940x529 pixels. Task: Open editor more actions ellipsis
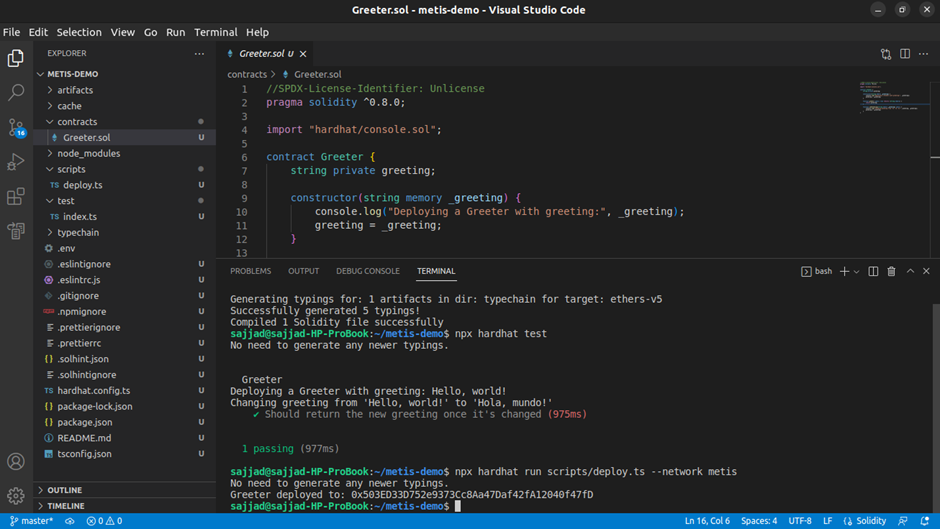pyautogui.click(x=924, y=54)
